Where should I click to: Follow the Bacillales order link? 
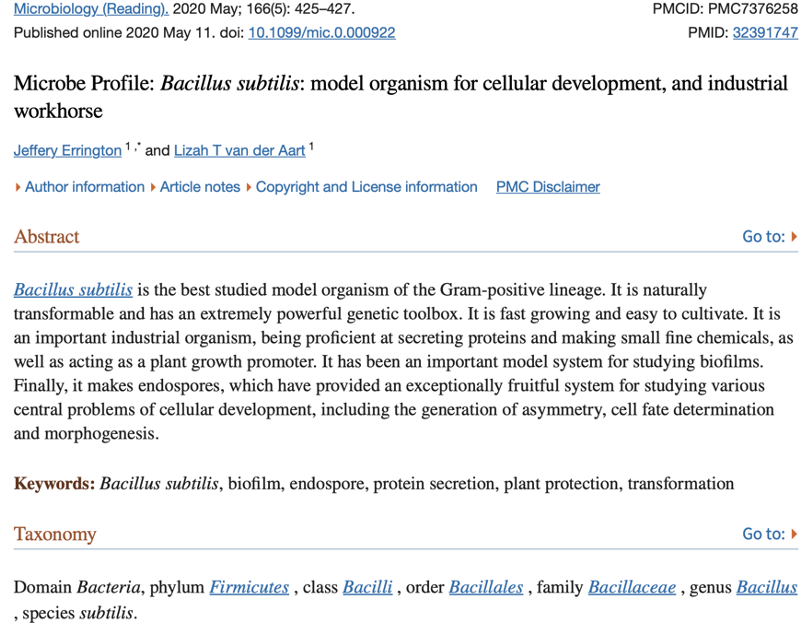486,587
